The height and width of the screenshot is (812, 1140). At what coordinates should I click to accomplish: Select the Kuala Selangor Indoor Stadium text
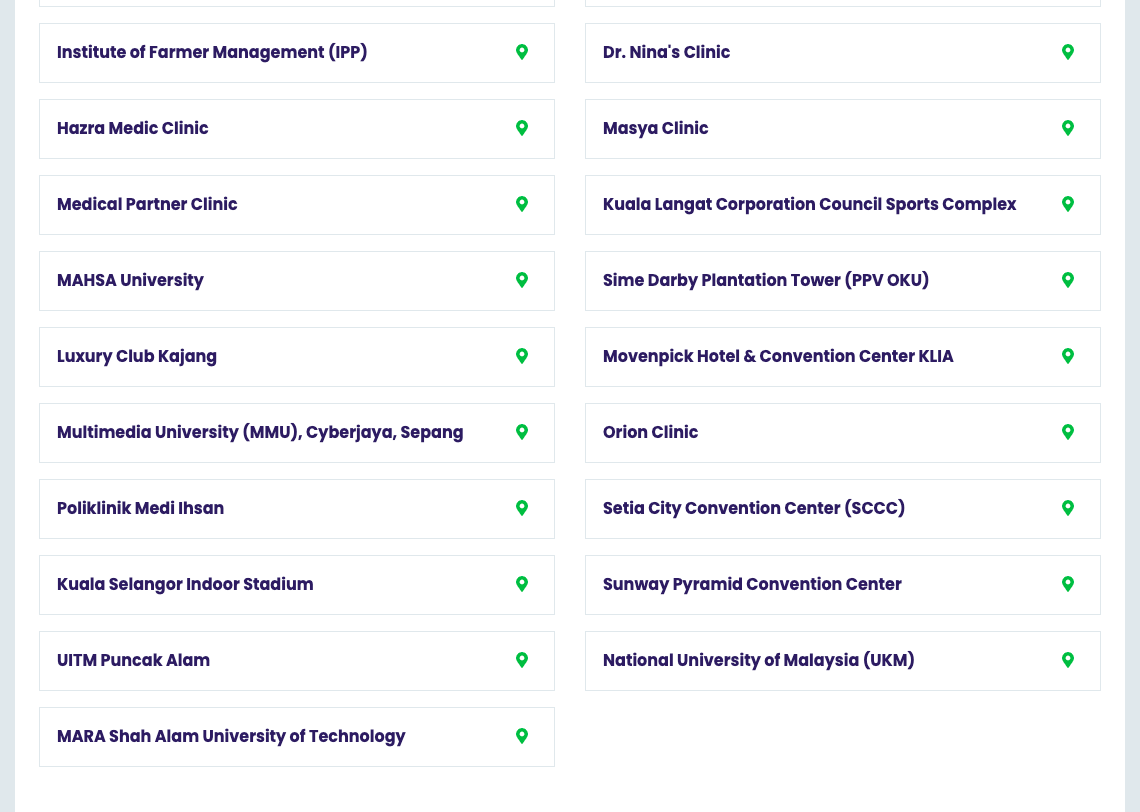(x=185, y=584)
